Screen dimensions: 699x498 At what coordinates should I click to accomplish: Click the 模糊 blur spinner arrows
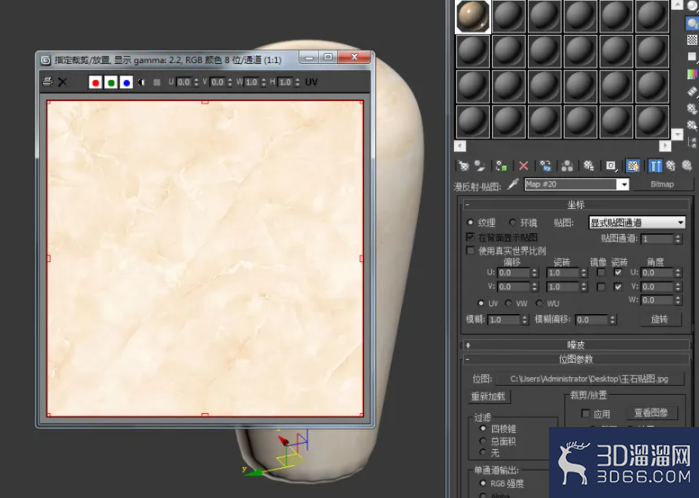(x=524, y=320)
